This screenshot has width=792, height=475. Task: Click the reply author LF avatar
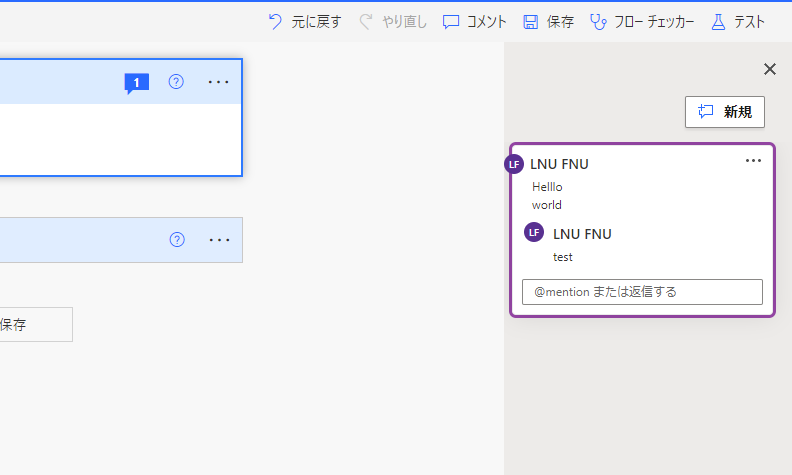534,232
